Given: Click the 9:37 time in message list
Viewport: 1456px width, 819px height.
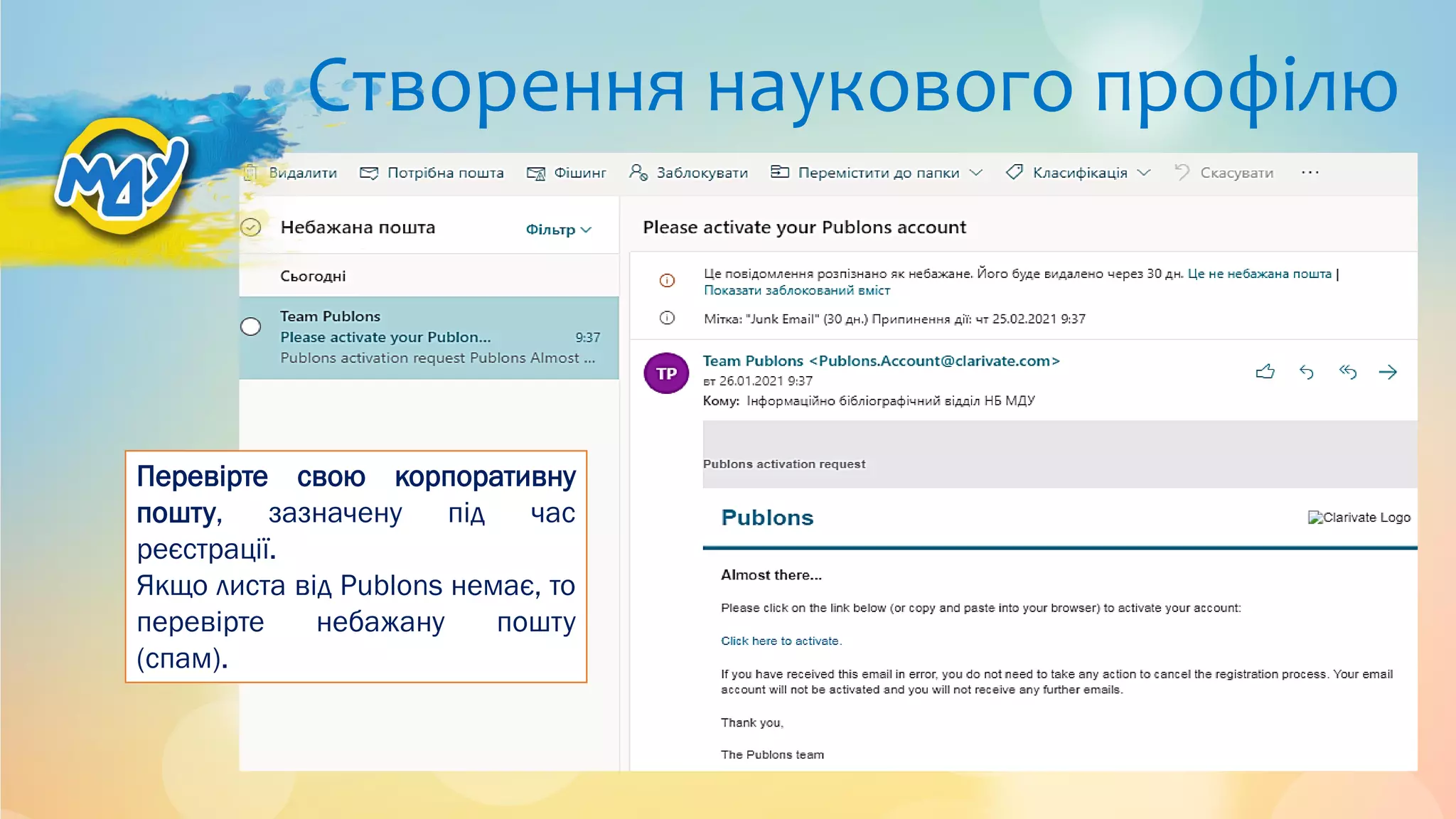Looking at the screenshot, I should pyautogui.click(x=588, y=338).
